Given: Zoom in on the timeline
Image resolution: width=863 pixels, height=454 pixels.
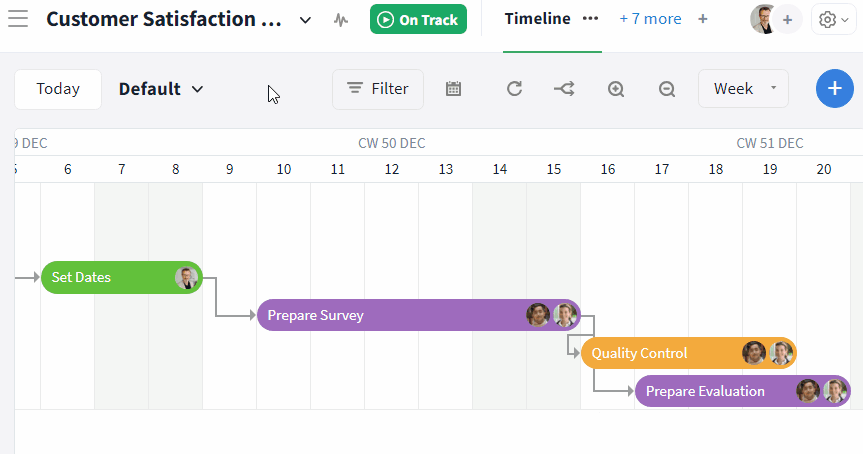Looking at the screenshot, I should (616, 89).
